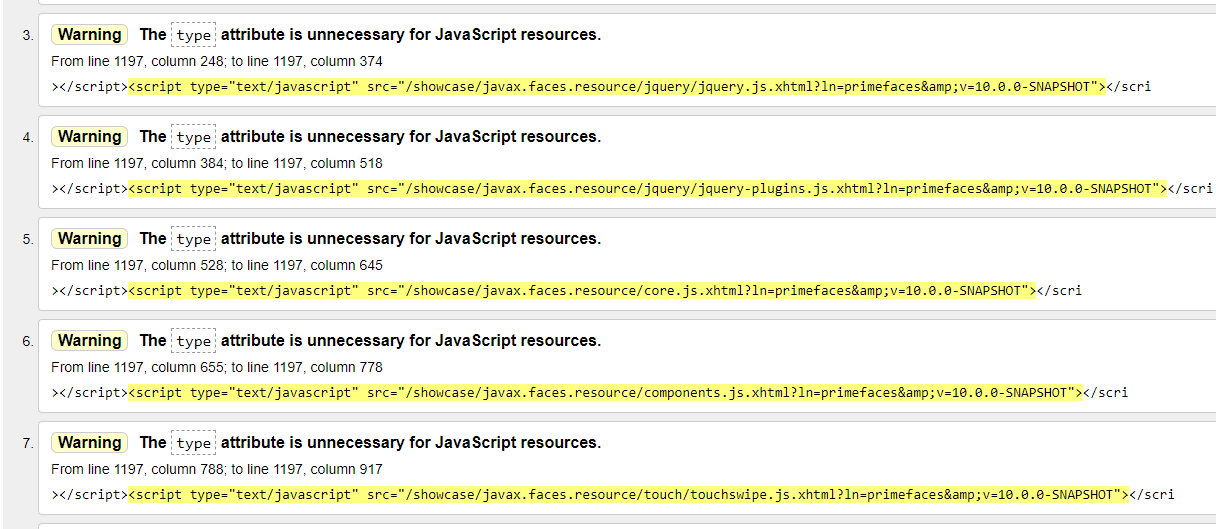Image resolution: width=1216 pixels, height=529 pixels.
Task: Select location text 'From line 1197, column 655'
Action: 139,367
